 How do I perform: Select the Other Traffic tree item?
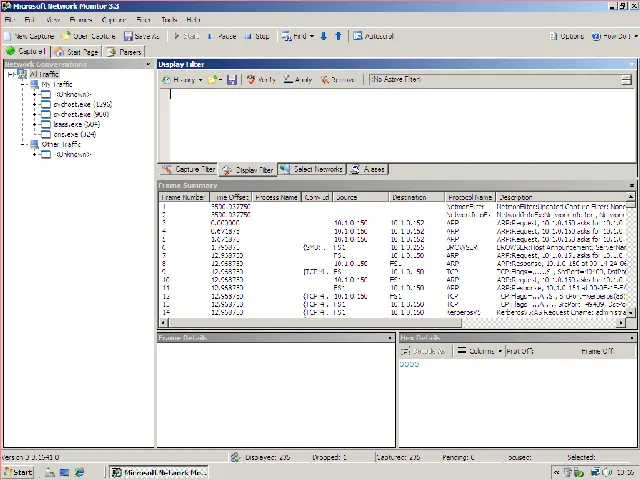pyautogui.click(x=61, y=144)
